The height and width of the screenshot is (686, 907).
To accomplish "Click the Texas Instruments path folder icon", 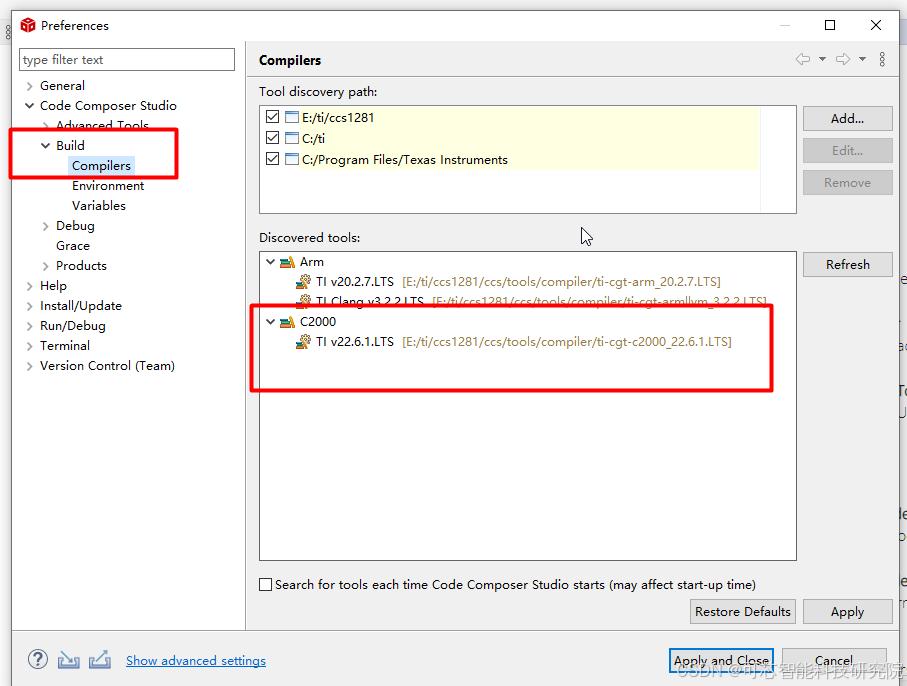I will (292, 159).
